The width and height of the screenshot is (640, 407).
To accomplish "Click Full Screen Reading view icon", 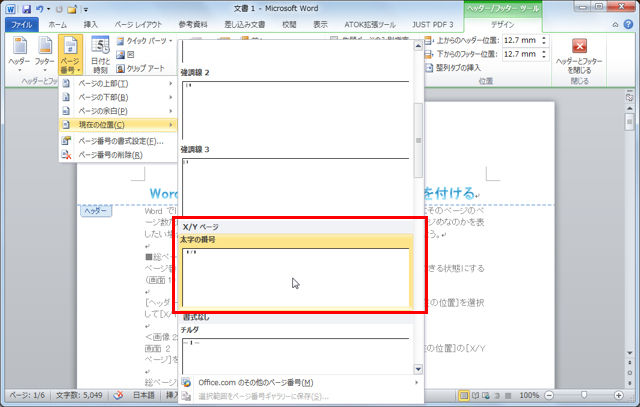I will [476, 395].
